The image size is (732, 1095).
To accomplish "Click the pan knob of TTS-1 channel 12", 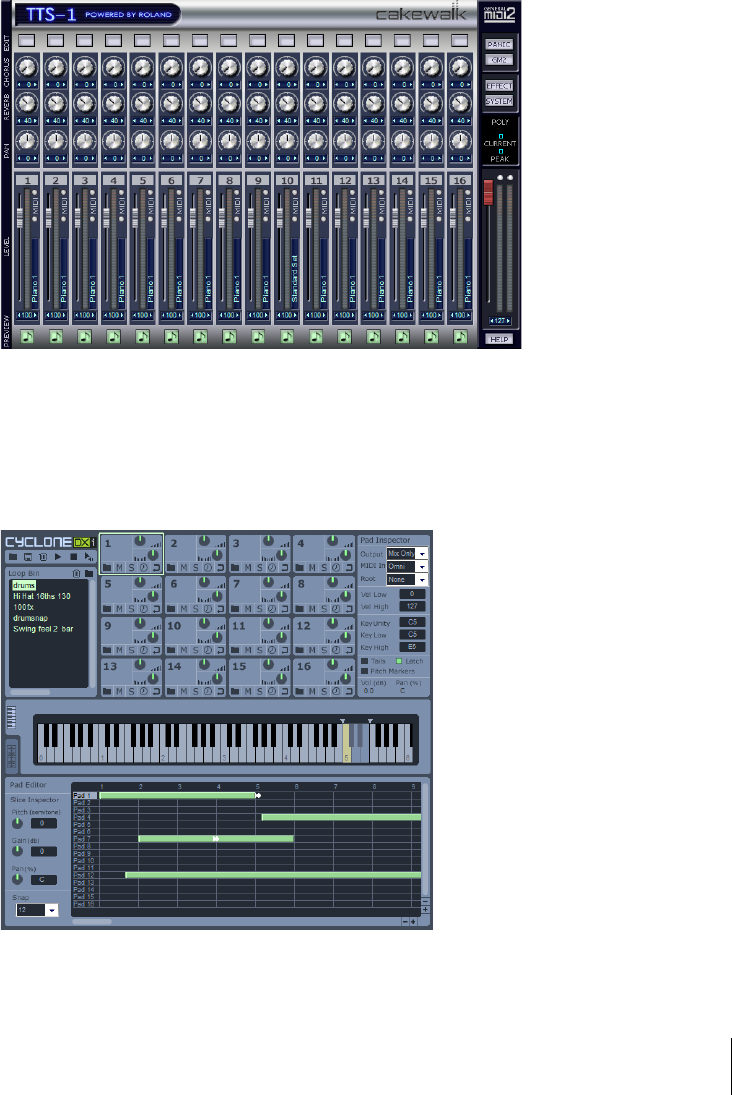I will (x=345, y=141).
